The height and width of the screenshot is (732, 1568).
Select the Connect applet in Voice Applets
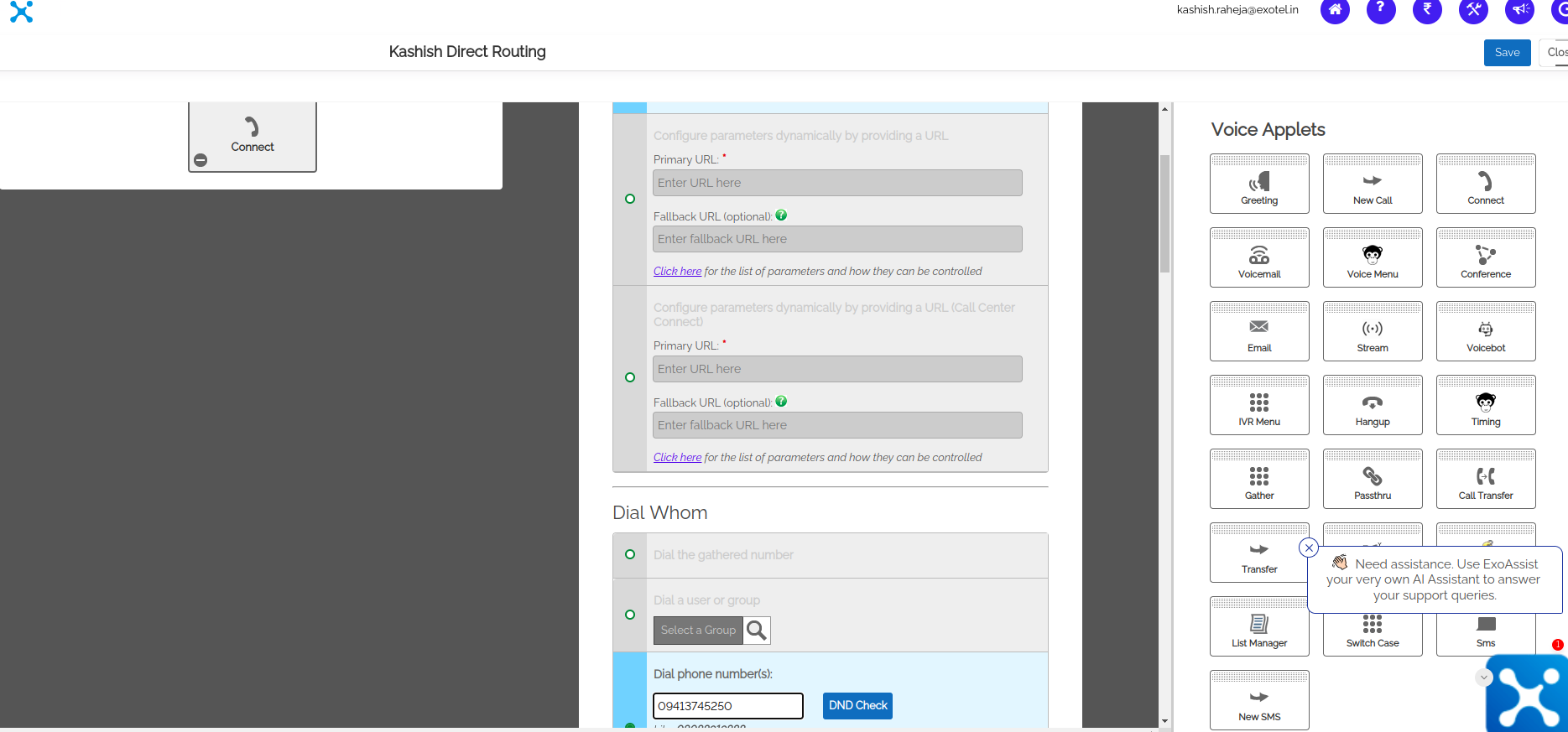click(x=1486, y=184)
